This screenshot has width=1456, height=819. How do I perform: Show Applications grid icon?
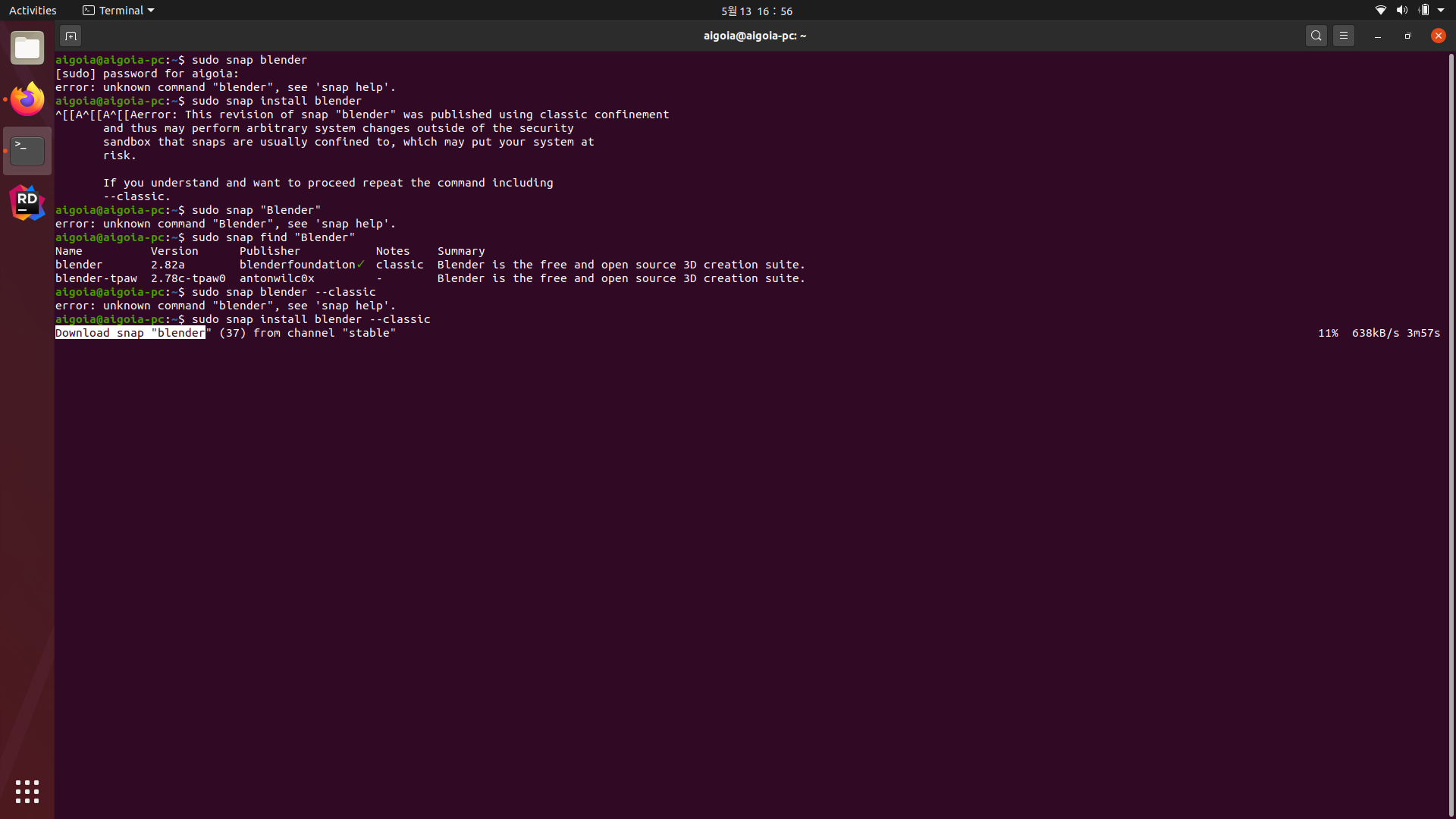(x=27, y=792)
